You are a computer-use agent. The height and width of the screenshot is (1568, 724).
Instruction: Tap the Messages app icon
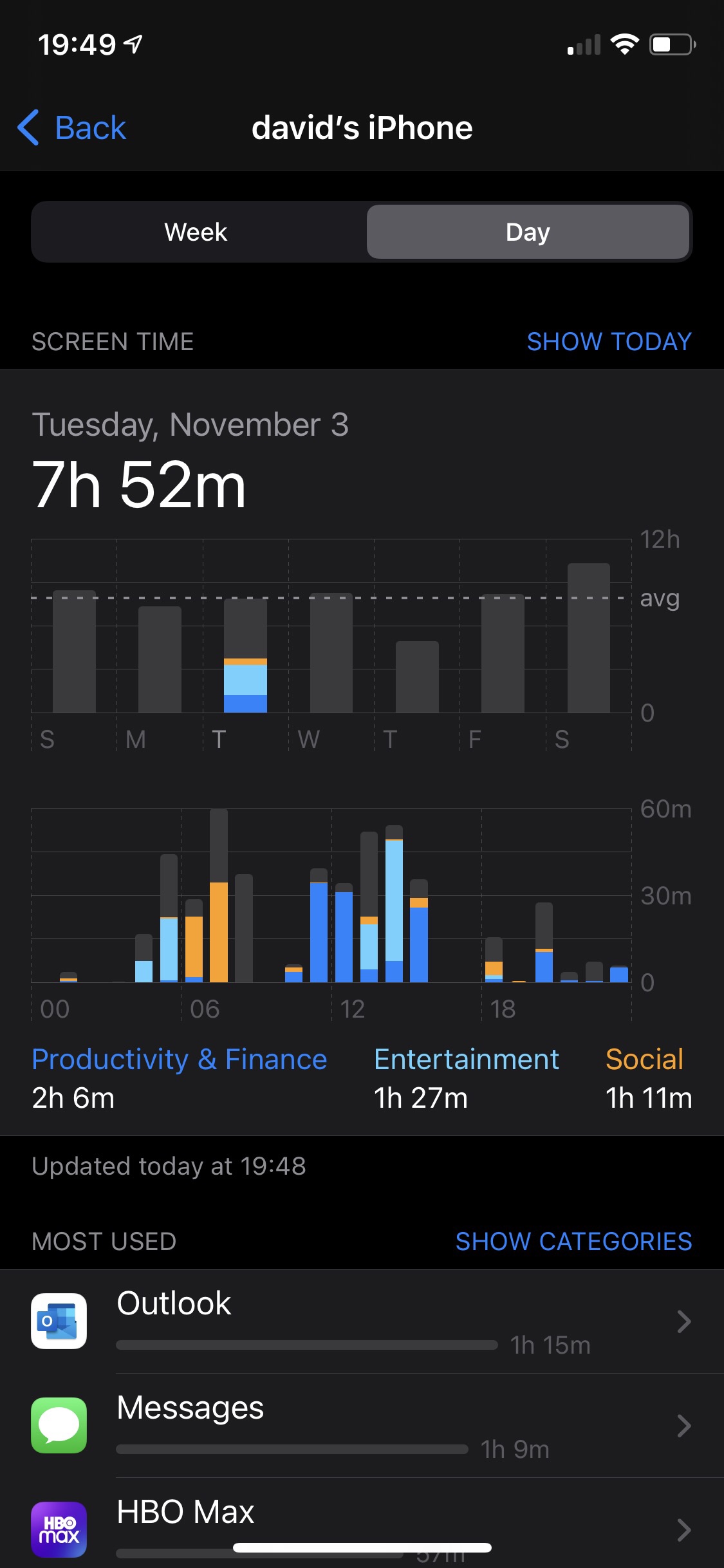point(59,1425)
